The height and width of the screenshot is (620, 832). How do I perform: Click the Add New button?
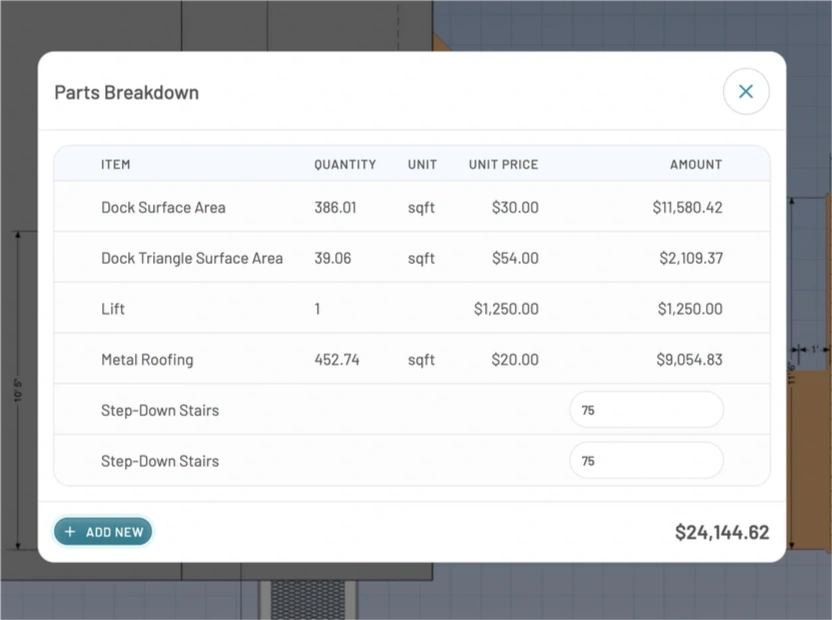point(103,531)
